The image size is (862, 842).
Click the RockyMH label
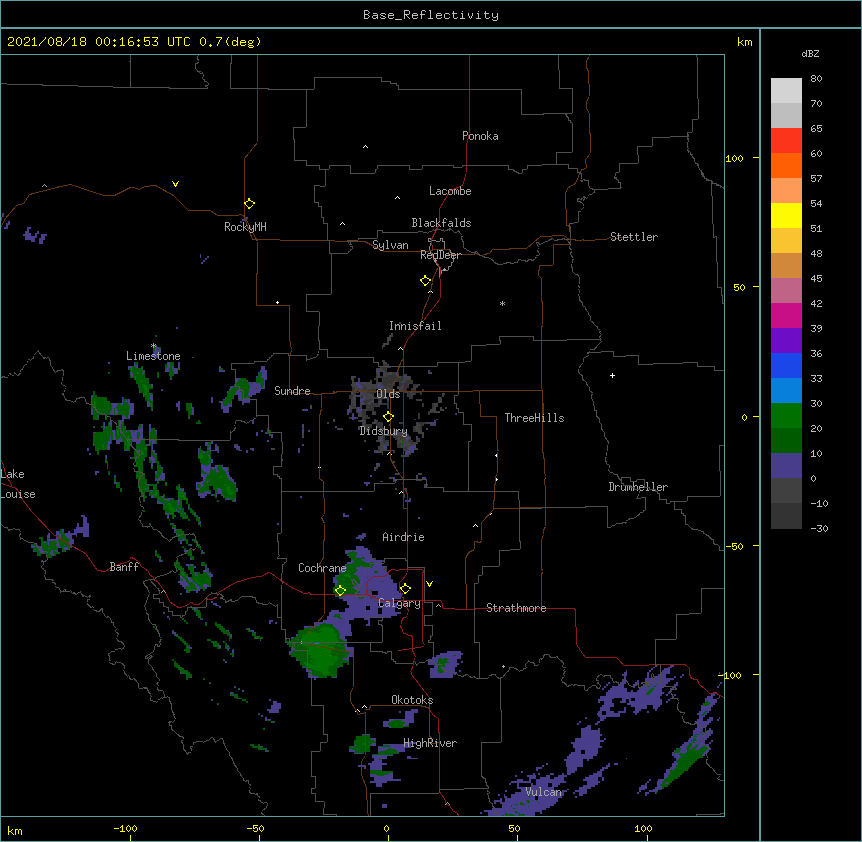click(245, 227)
